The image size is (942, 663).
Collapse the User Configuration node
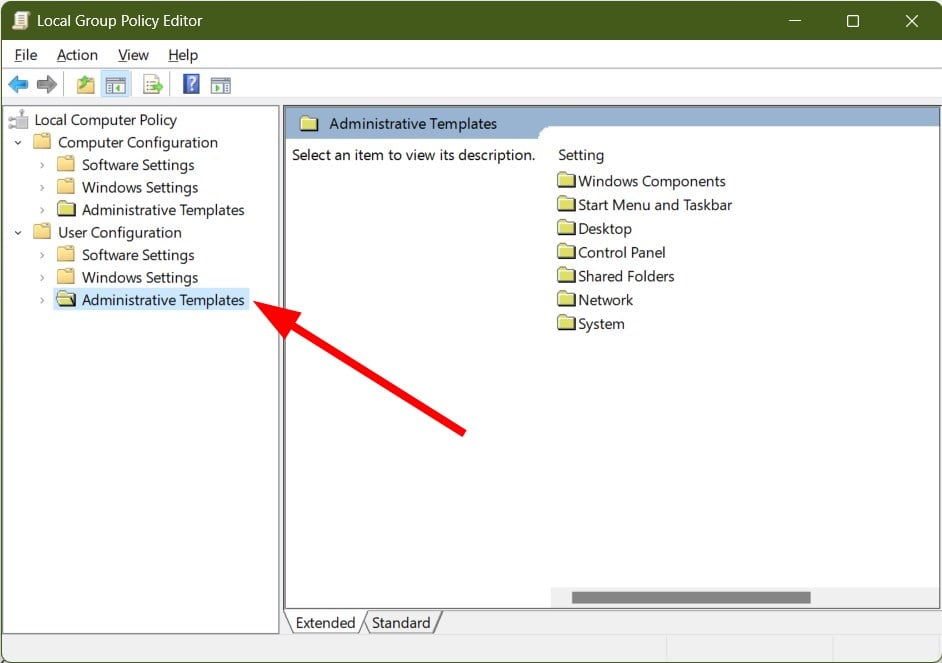click(x=18, y=232)
